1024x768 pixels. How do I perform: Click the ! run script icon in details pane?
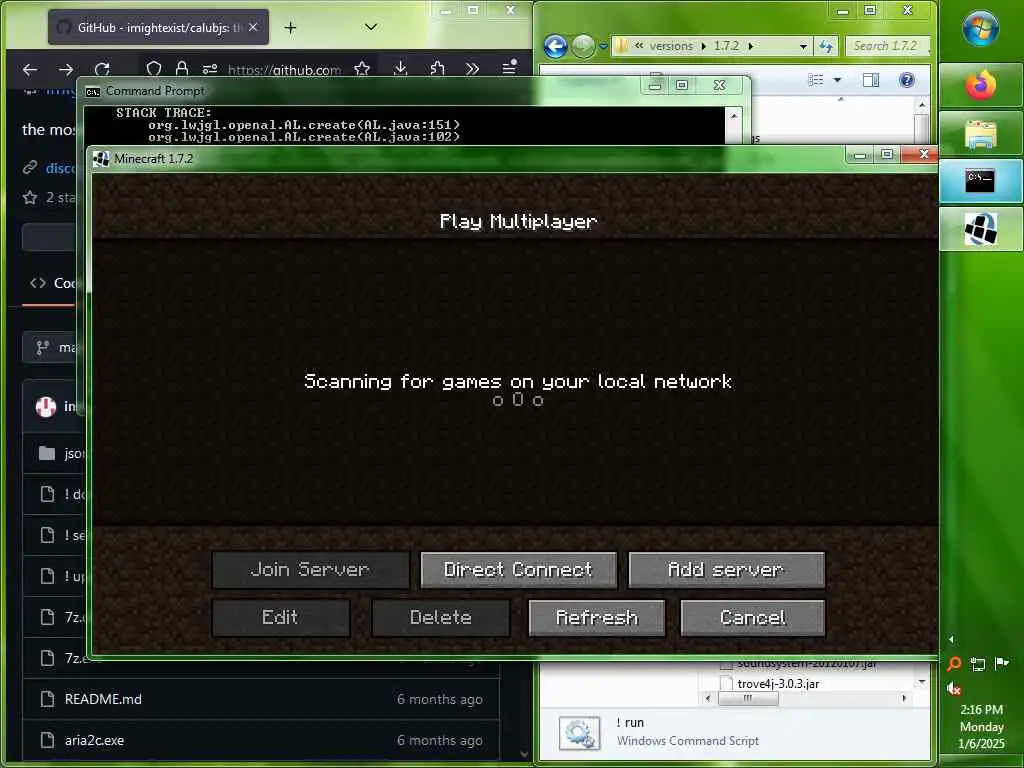click(579, 733)
